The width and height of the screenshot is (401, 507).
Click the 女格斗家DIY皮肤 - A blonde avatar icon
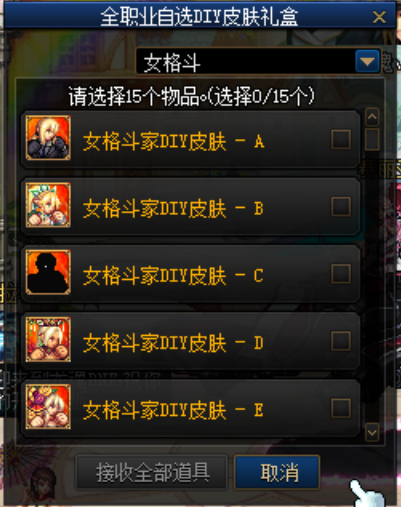click(x=48, y=138)
